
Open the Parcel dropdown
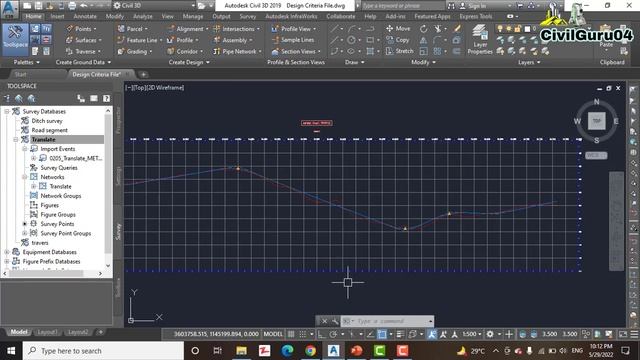coord(133,29)
